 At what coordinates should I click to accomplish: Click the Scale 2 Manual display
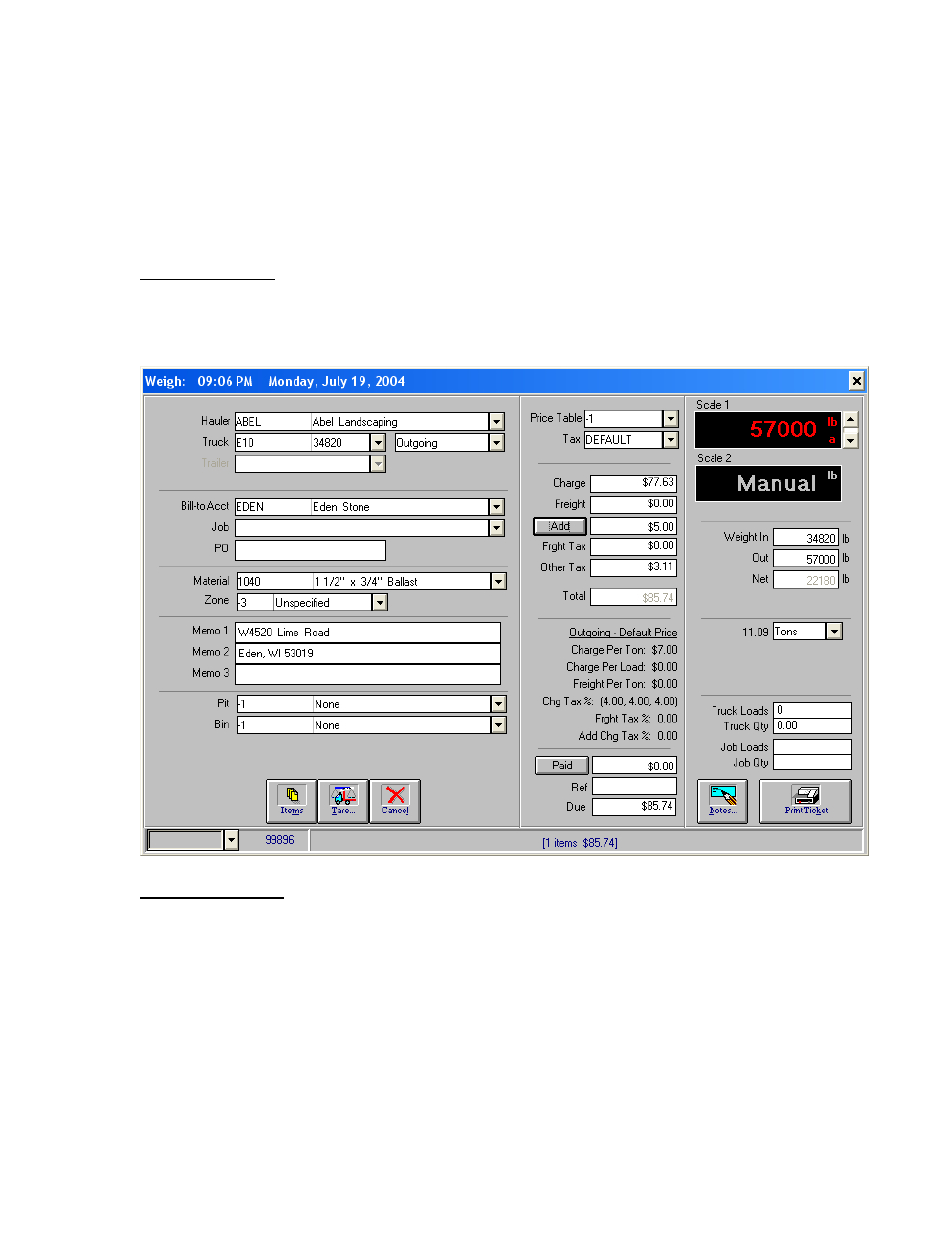(768, 484)
